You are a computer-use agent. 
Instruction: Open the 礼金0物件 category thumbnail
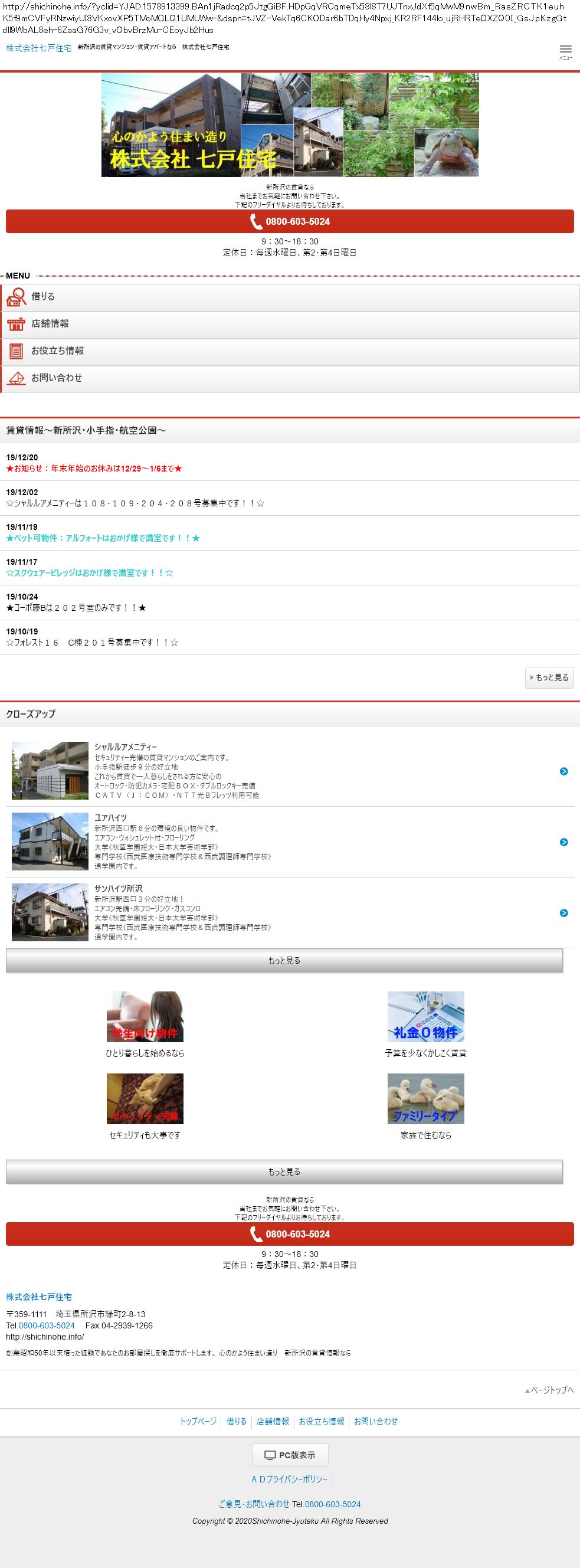point(425,1017)
